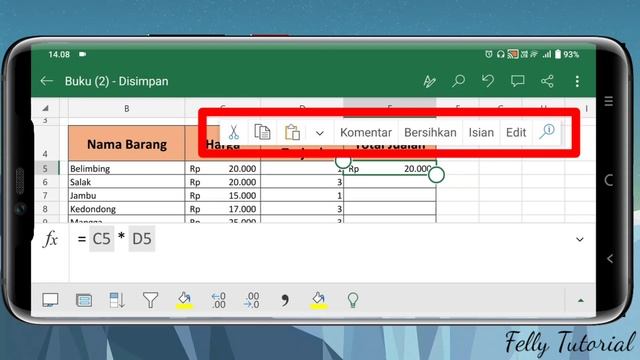Apply first yellow fill color bucket

pyautogui.click(x=184, y=300)
